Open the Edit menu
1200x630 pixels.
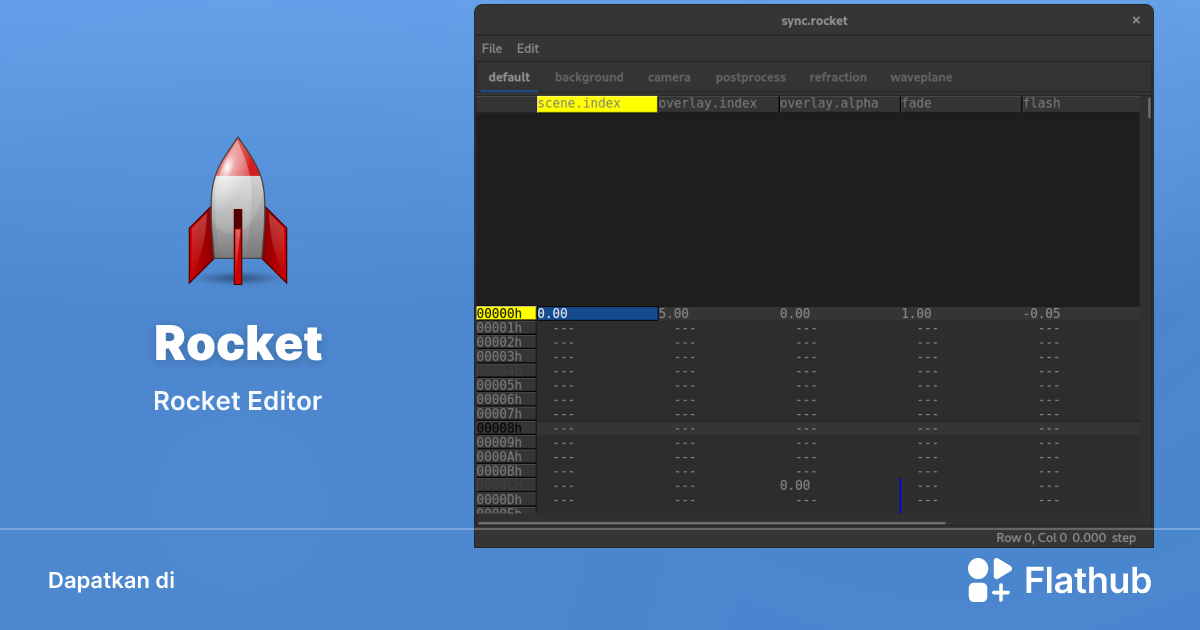[527, 48]
